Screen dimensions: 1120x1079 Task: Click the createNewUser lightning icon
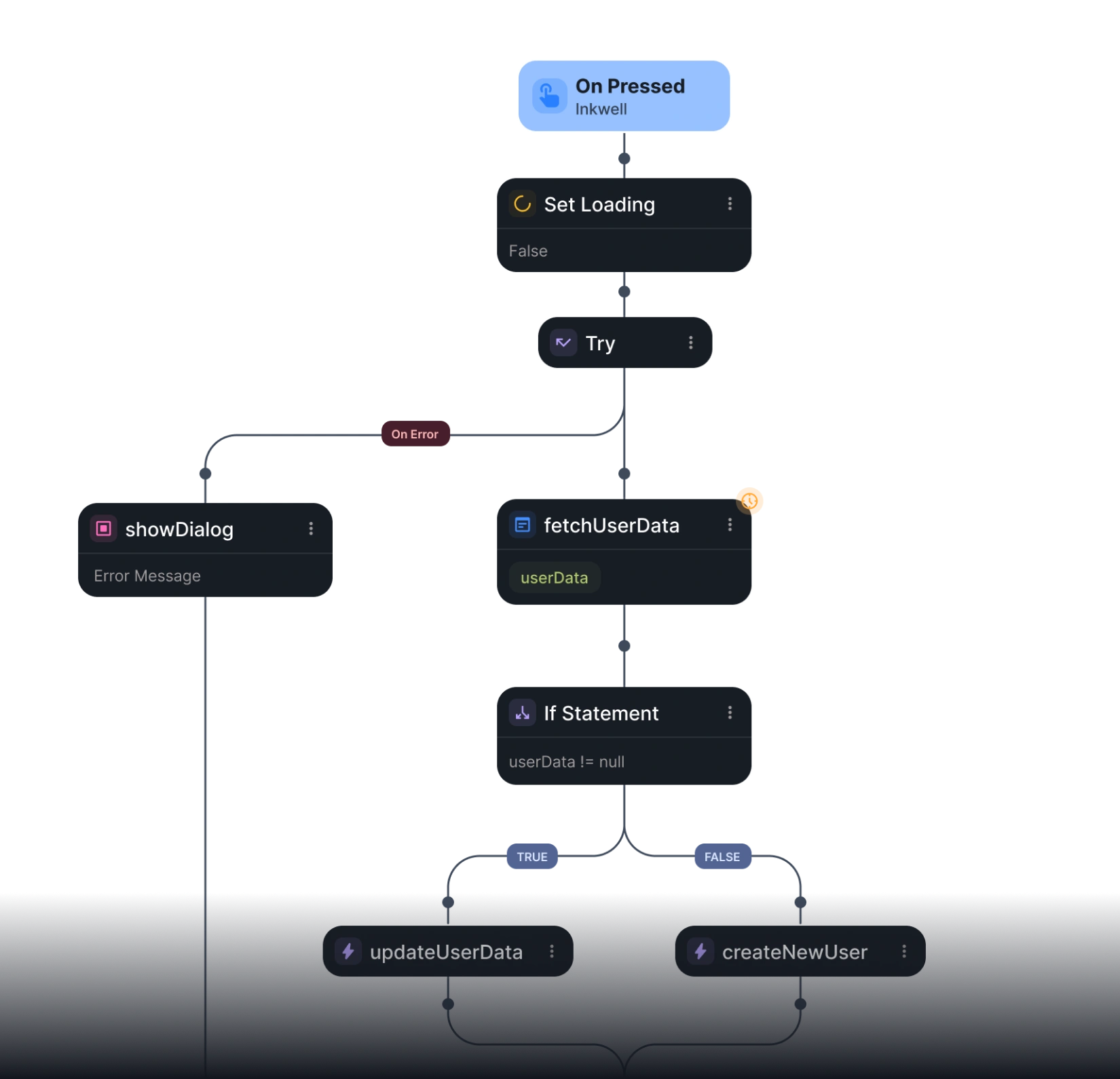tap(701, 951)
